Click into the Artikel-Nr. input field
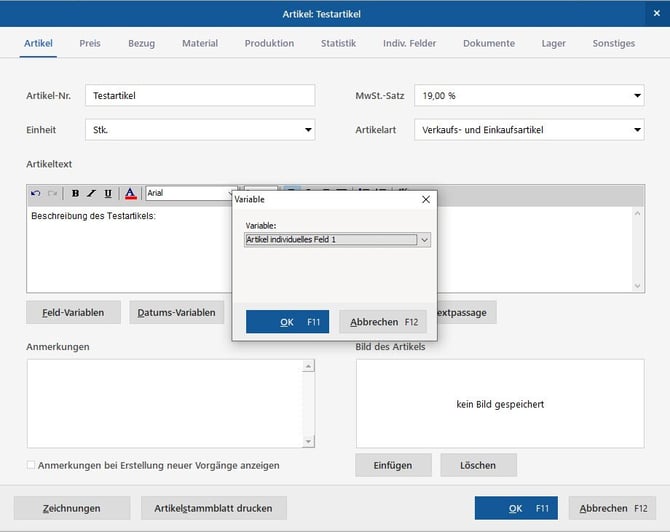 200,96
